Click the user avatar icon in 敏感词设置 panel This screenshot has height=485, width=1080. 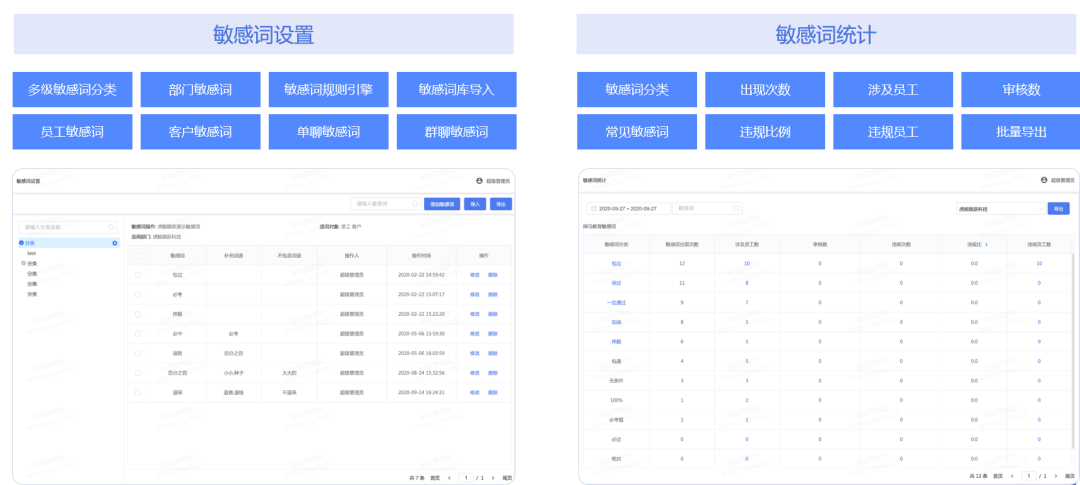point(480,181)
